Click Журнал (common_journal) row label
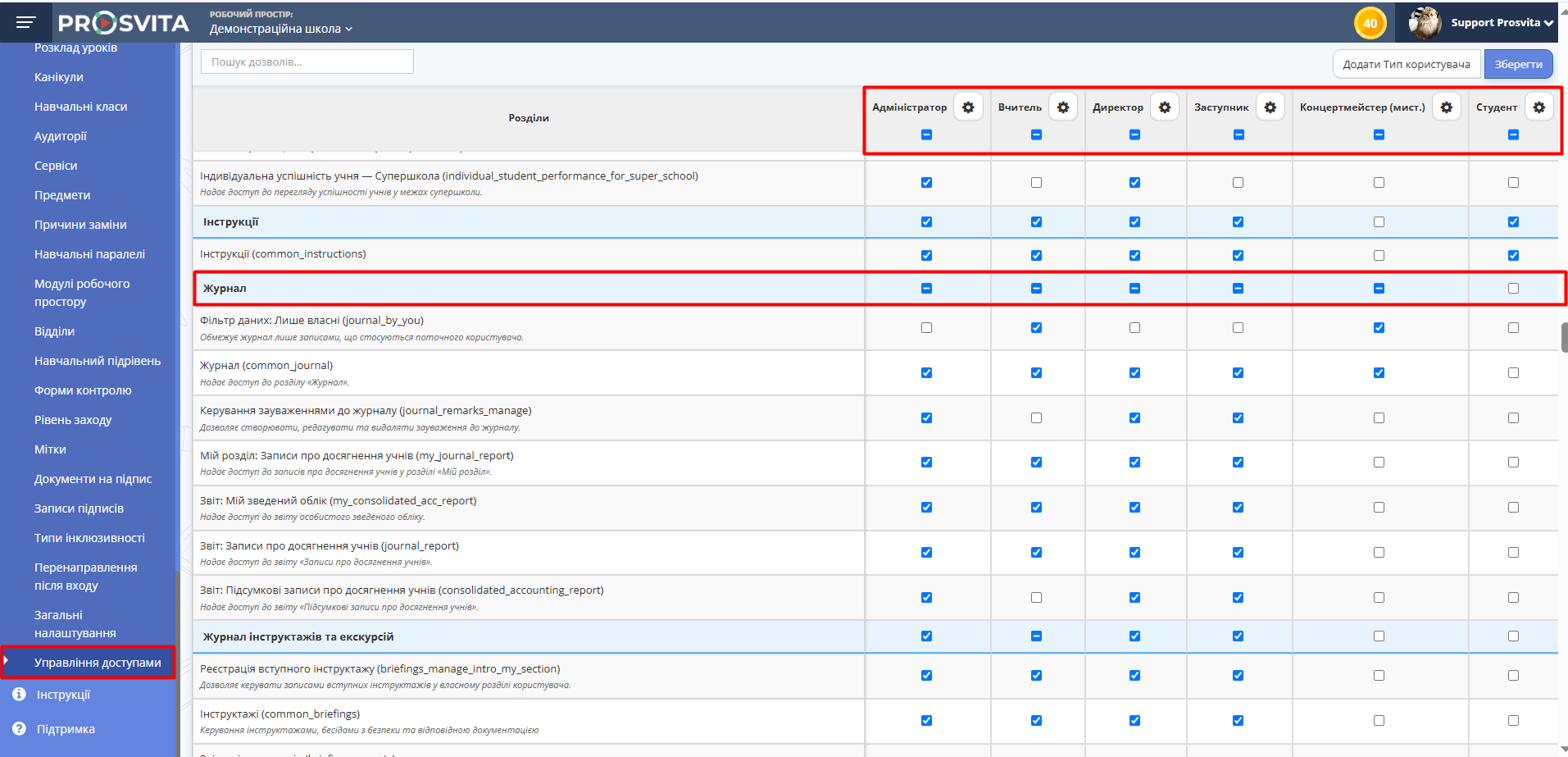Screen dimensions: 1568x757 tap(266, 366)
